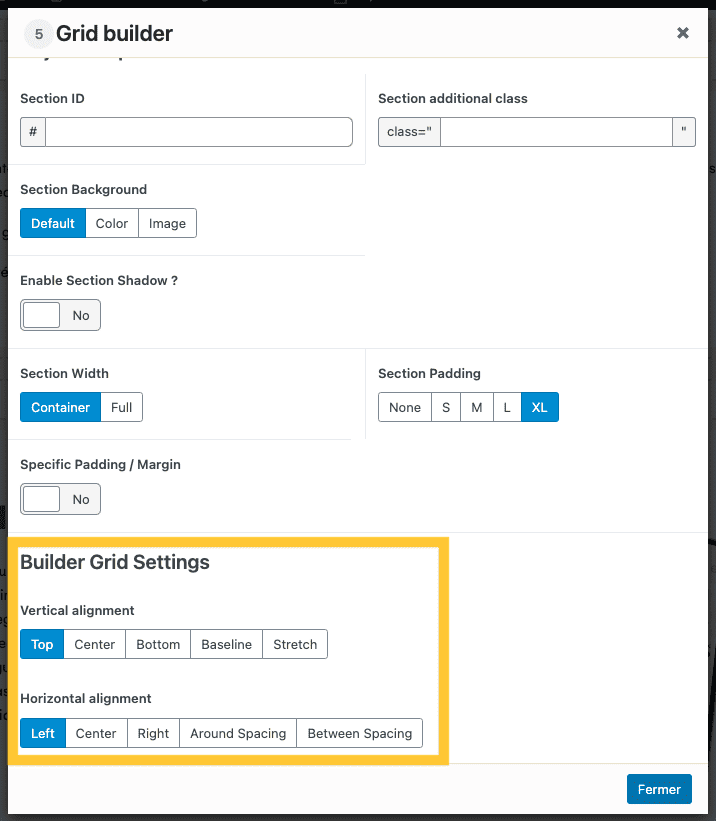Click the Section ID input field
Image resolution: width=716 pixels, height=821 pixels.
tap(198, 132)
